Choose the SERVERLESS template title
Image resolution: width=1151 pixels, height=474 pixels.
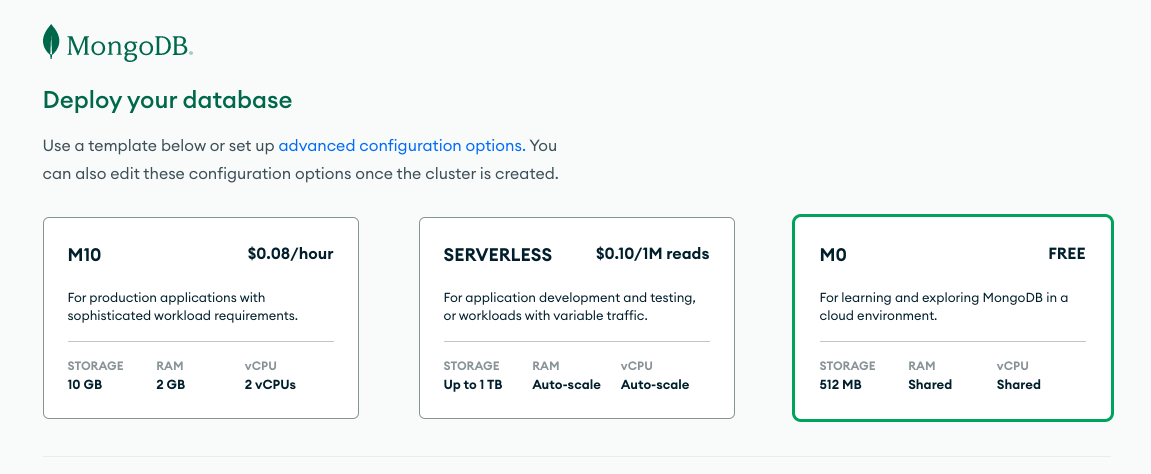point(497,255)
